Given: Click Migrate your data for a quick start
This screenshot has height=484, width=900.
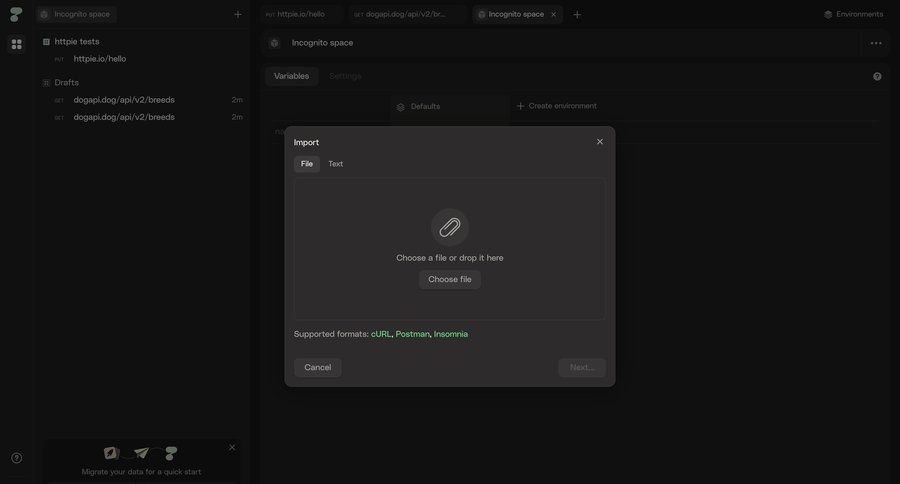Looking at the screenshot, I should click(141, 472).
